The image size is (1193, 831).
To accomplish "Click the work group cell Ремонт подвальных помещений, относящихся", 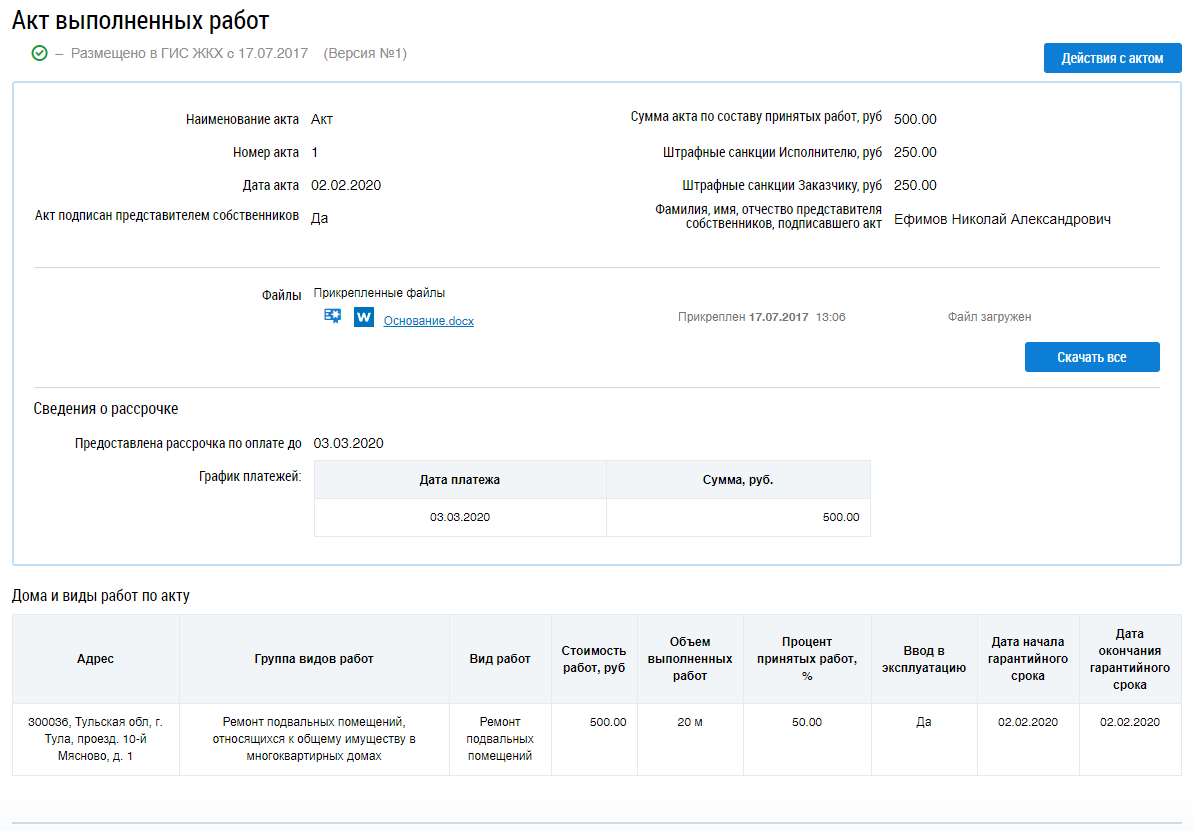I will point(314,739).
